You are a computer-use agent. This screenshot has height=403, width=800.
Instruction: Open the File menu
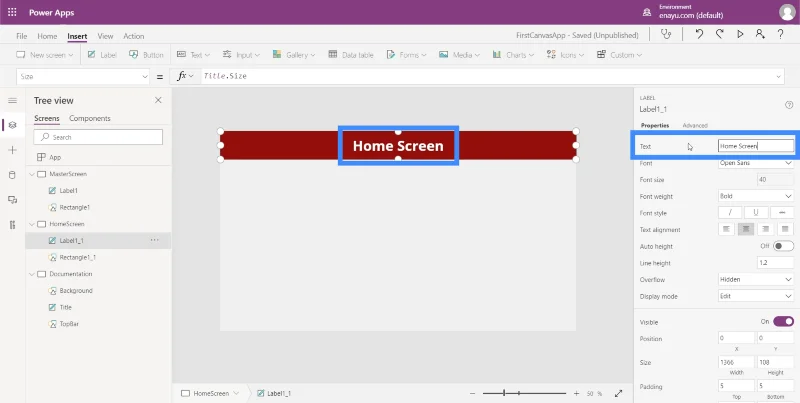(x=21, y=36)
